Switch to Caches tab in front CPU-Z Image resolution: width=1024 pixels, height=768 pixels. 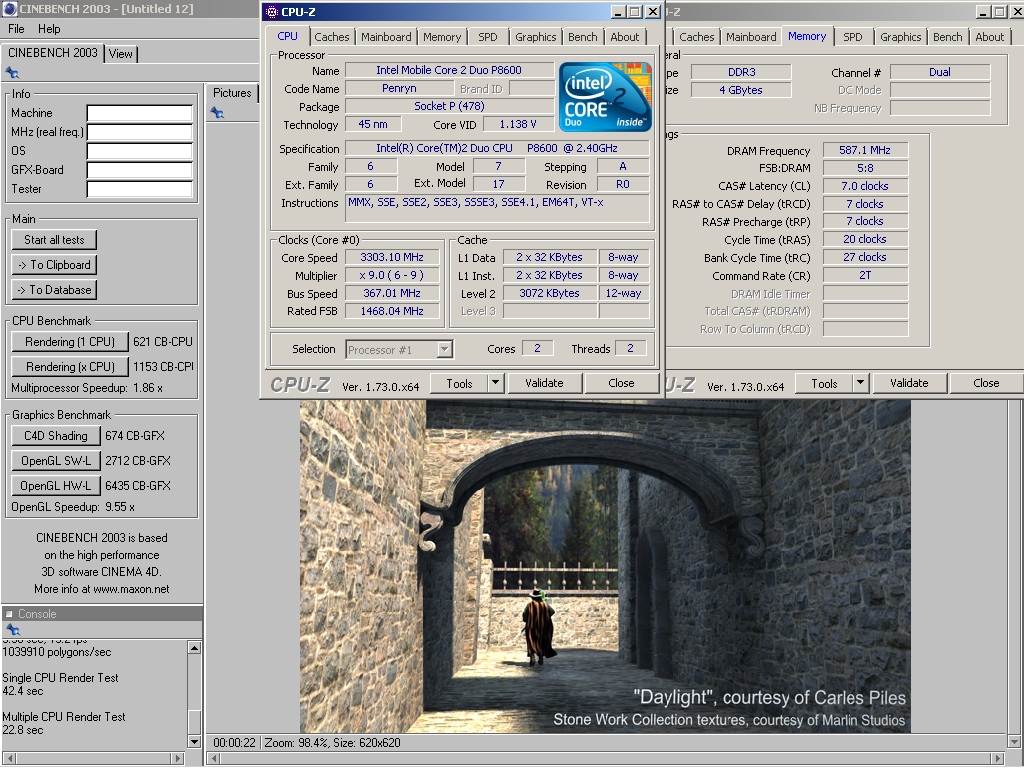pyautogui.click(x=332, y=37)
